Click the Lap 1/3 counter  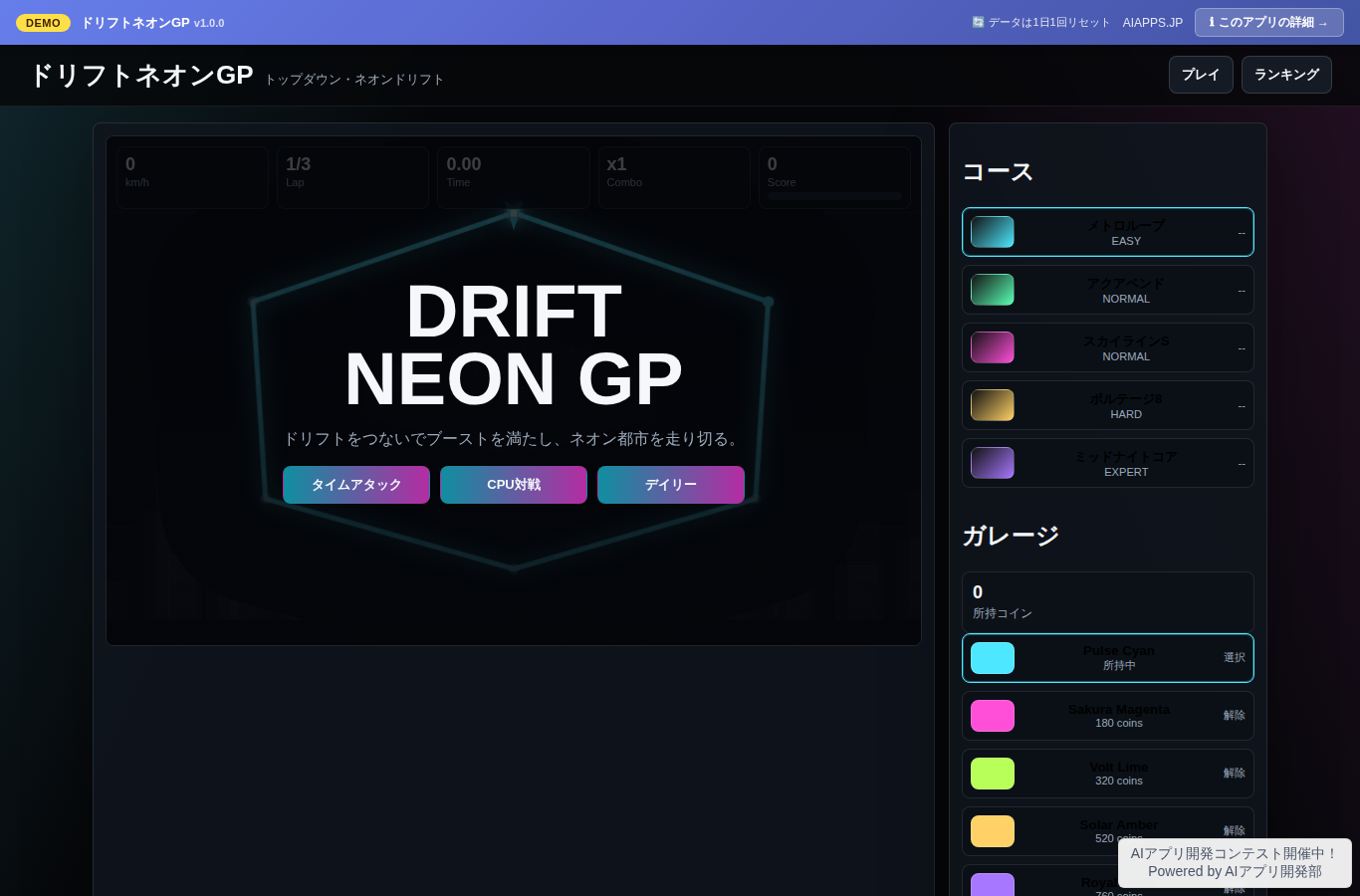[x=352, y=177]
